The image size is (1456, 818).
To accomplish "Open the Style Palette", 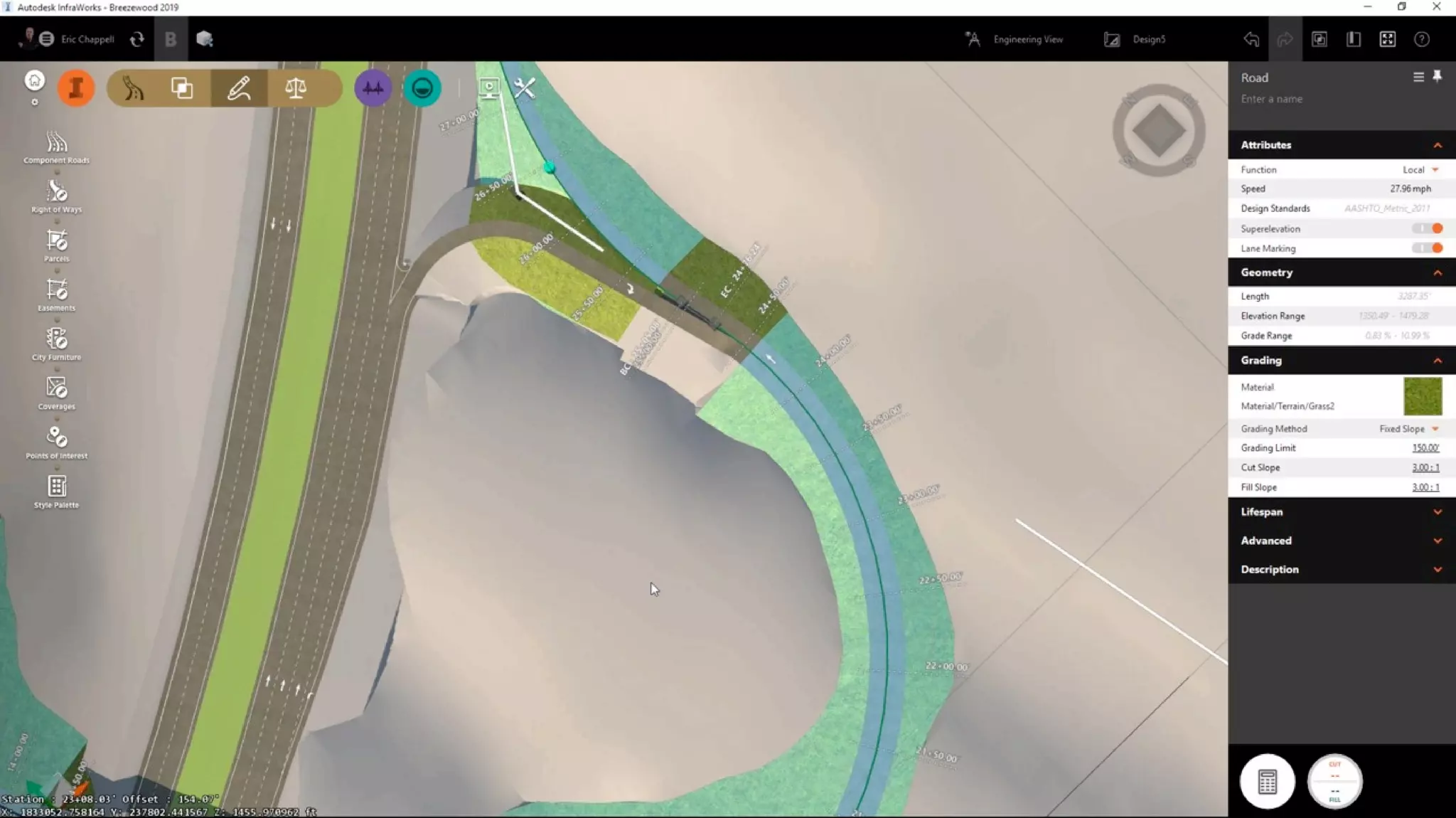I will pos(56,492).
